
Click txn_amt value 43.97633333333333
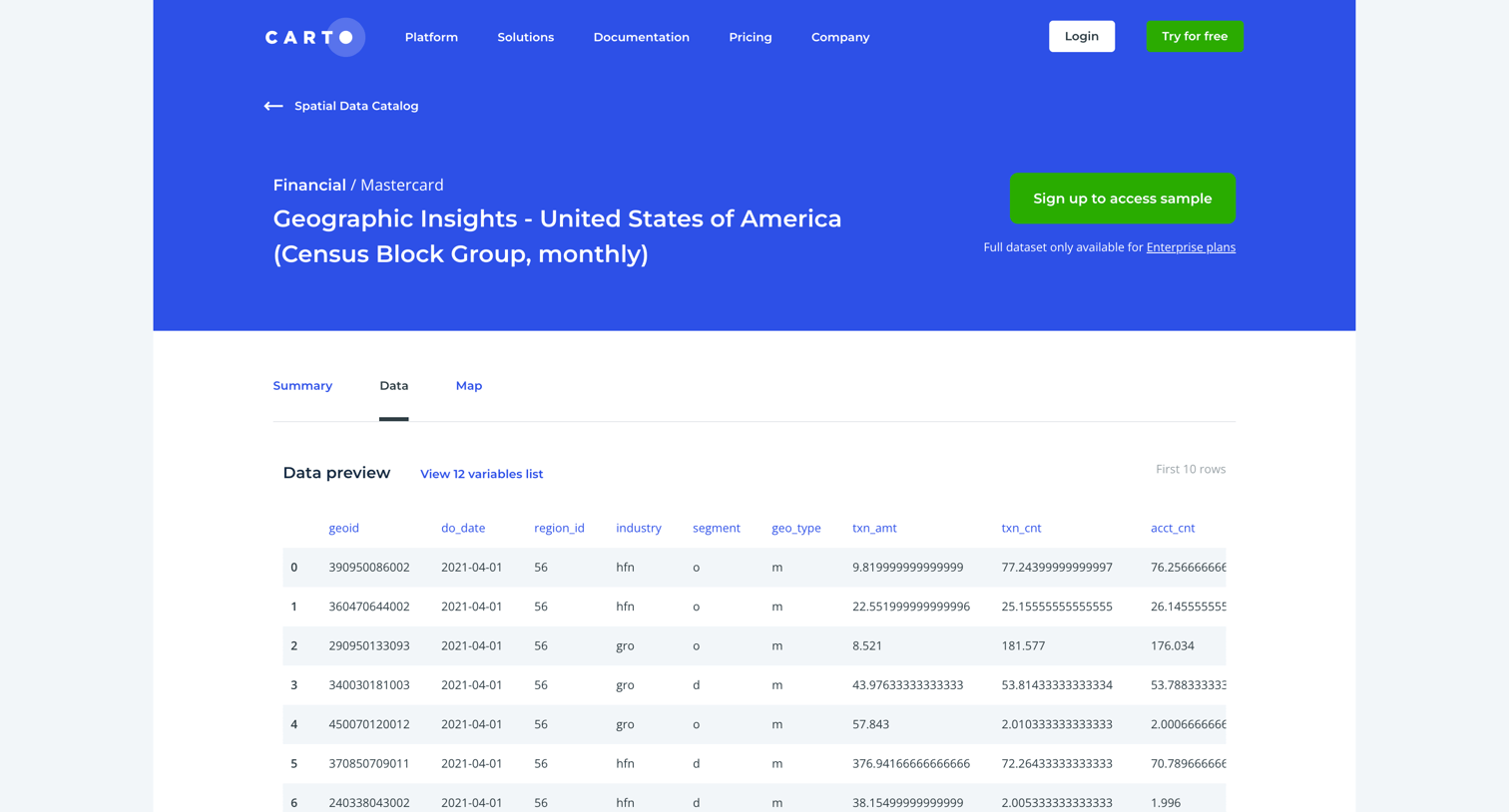click(x=908, y=685)
